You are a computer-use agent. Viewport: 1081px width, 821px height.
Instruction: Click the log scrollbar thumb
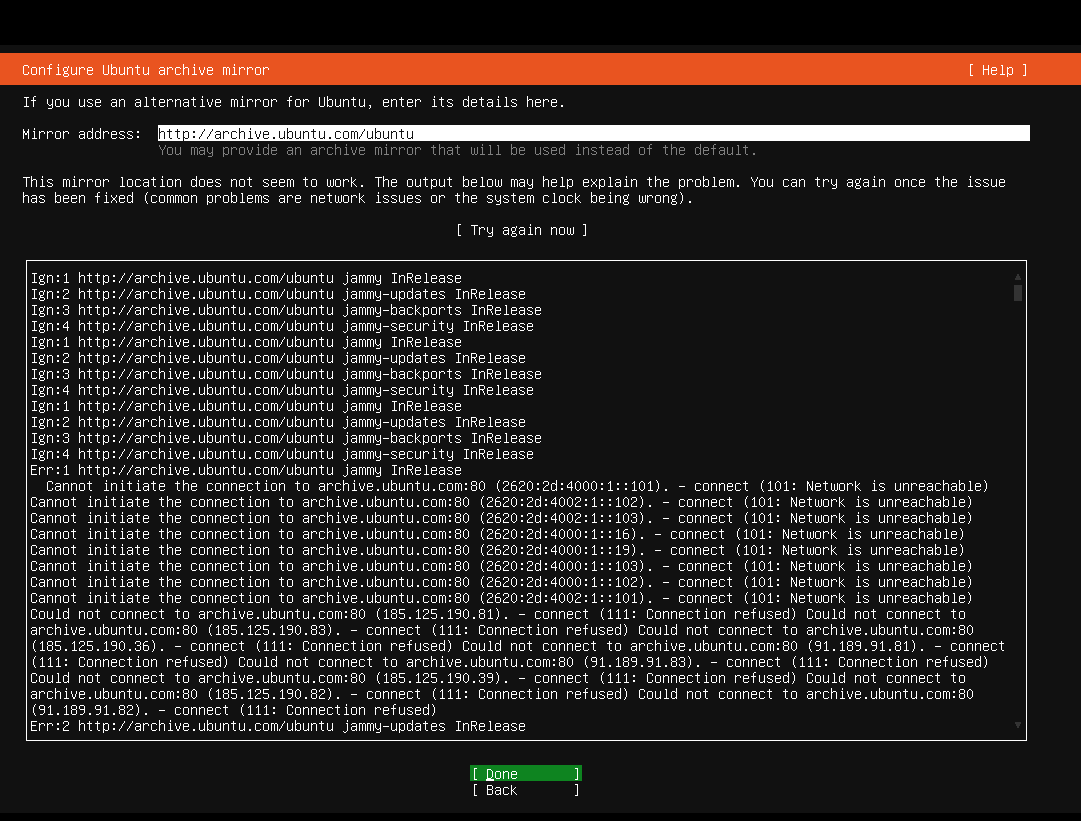[x=1018, y=293]
